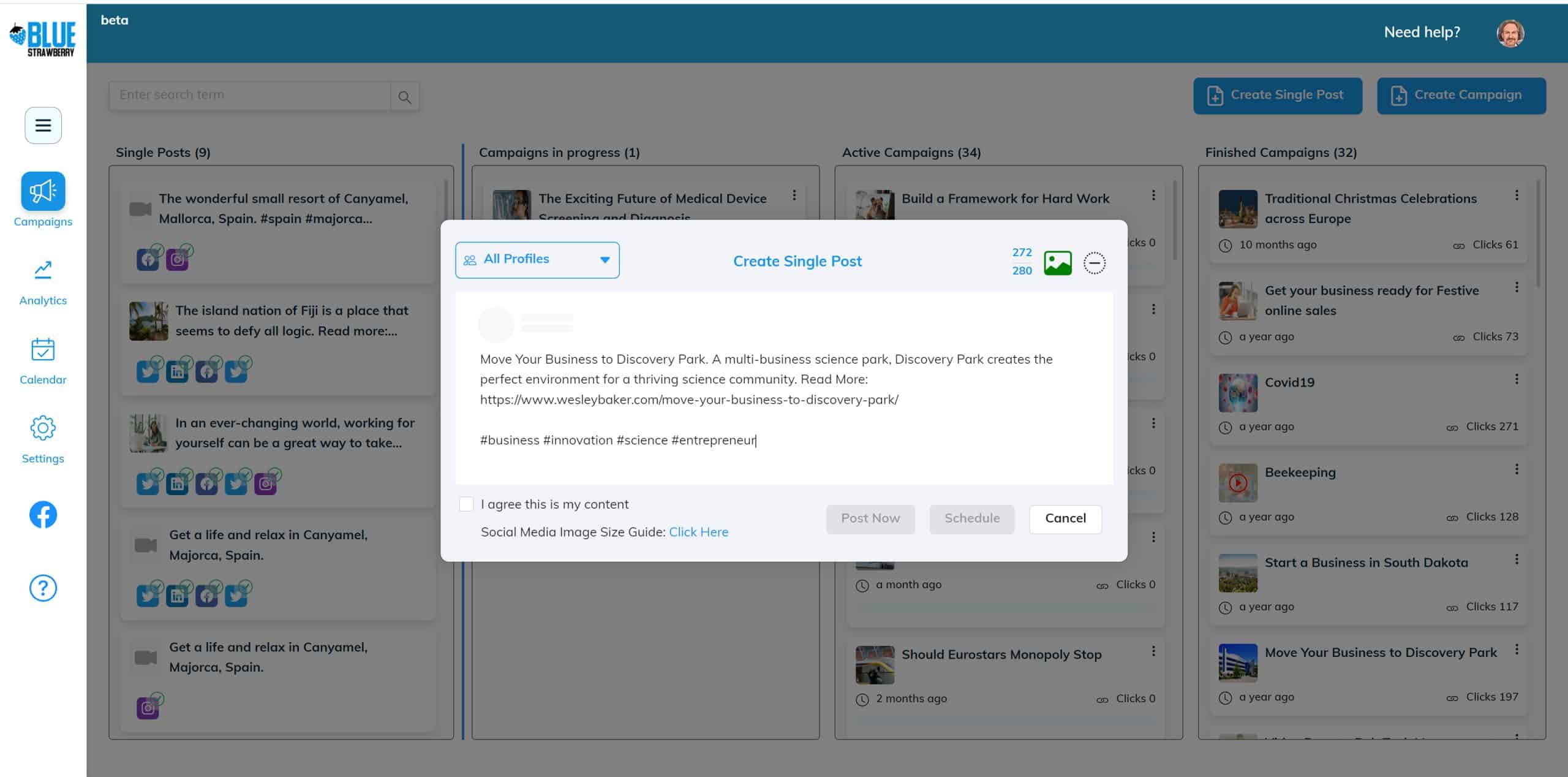Click the Create Campaign button
1568x777 pixels.
(x=1461, y=96)
